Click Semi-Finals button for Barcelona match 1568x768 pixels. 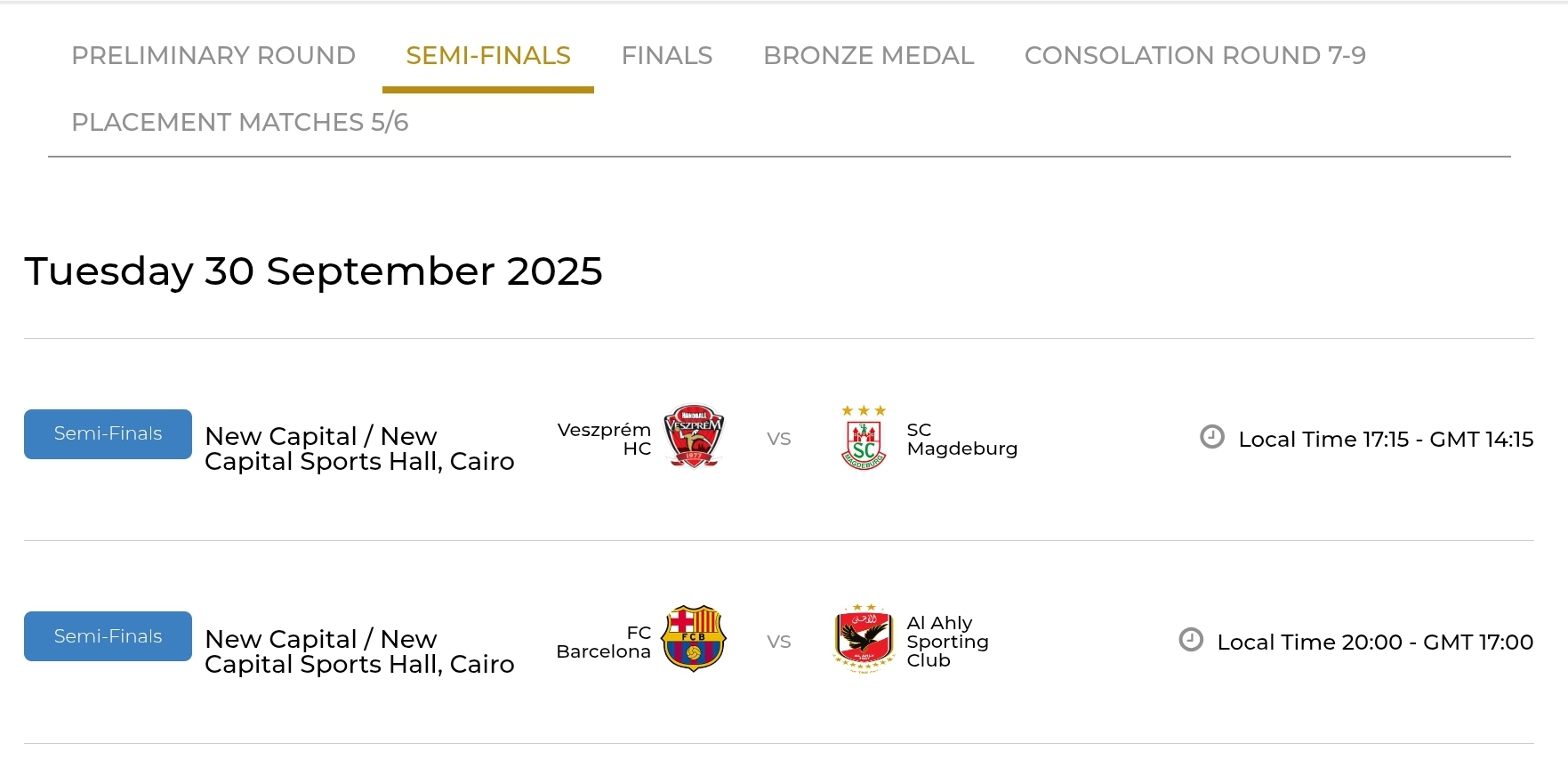coord(108,636)
